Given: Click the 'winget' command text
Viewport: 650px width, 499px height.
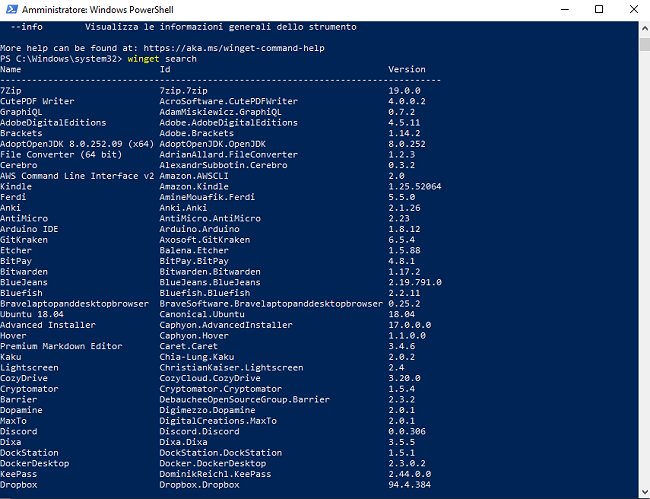Looking at the screenshot, I should (143, 59).
